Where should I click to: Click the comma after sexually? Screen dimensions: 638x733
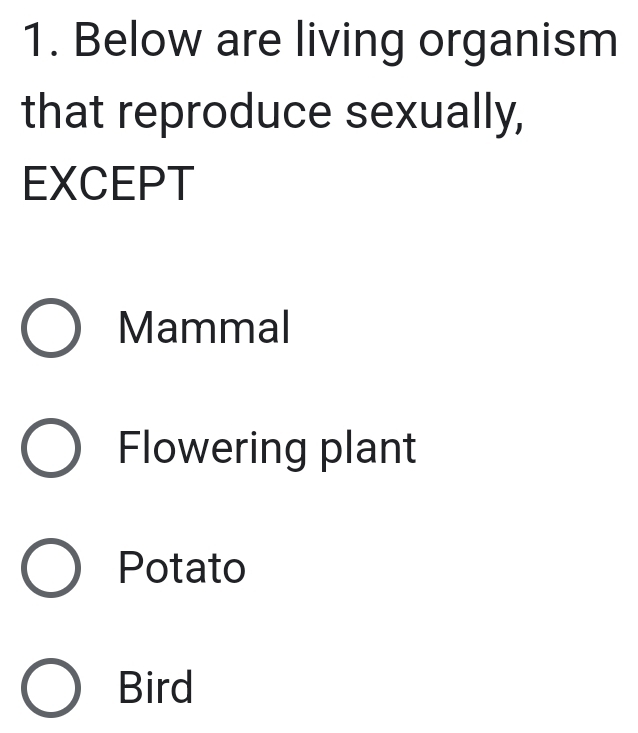pyautogui.click(x=517, y=126)
